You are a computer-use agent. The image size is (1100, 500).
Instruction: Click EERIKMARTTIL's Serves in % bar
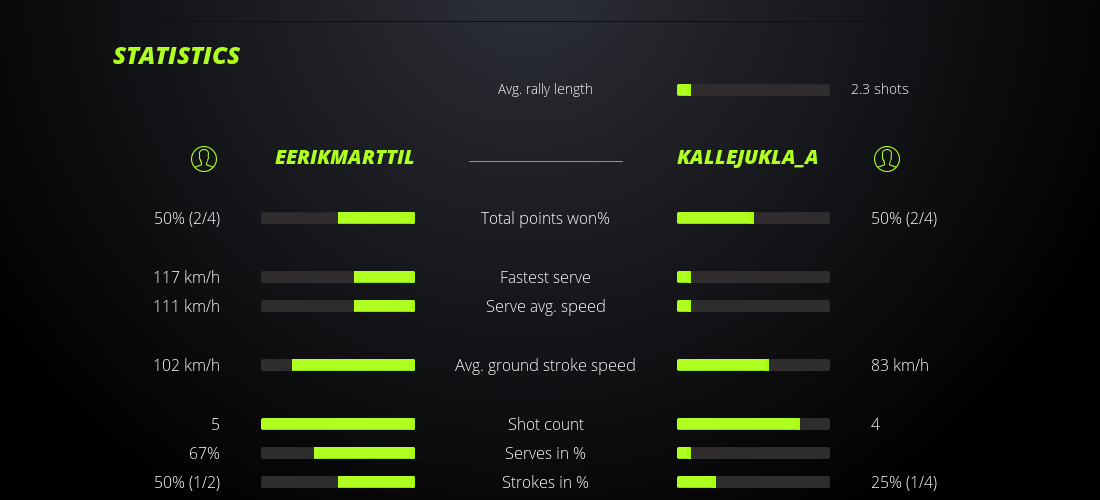coord(338,453)
